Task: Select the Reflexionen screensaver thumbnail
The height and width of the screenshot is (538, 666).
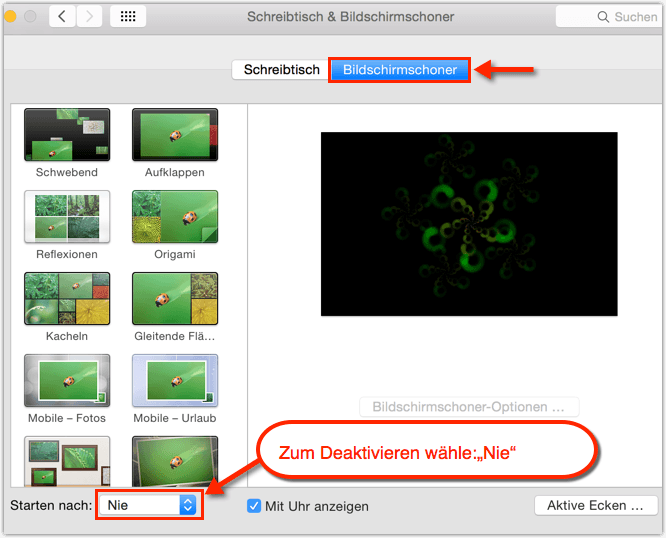Action: [x=67, y=217]
